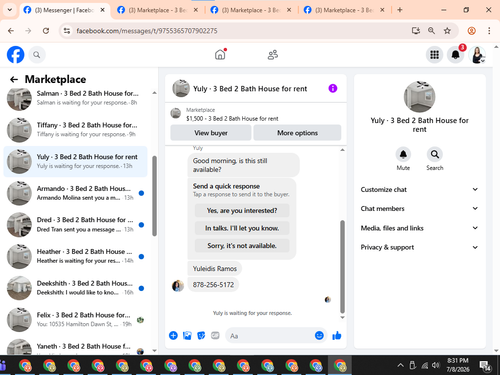Viewport: 500px width, 375px height.
Task: Go to the Home feed icon
Action: tap(220, 54)
